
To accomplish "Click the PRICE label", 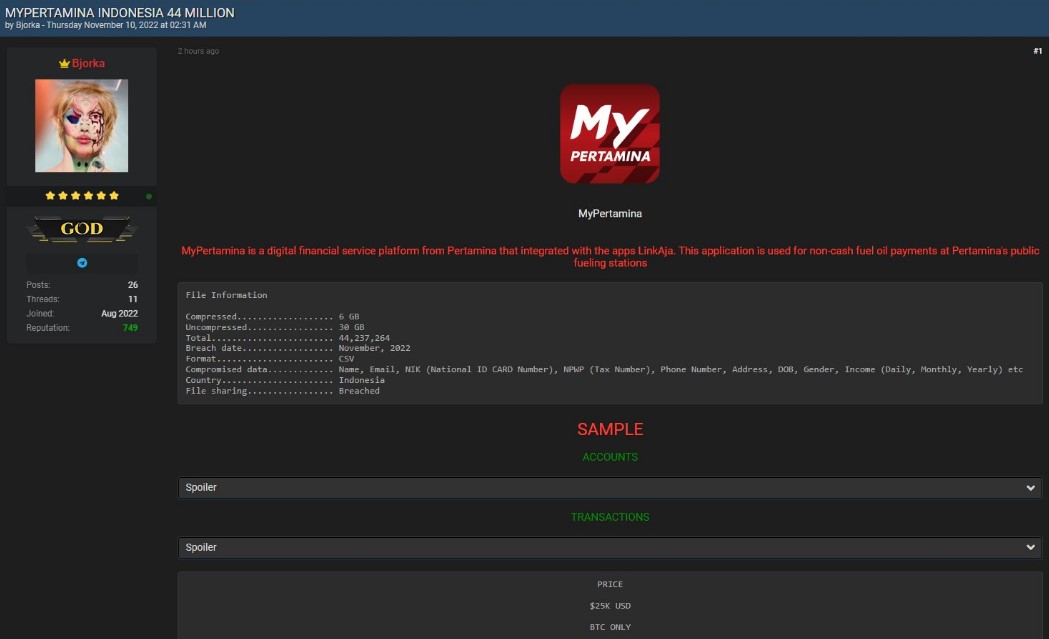I will [x=610, y=584].
